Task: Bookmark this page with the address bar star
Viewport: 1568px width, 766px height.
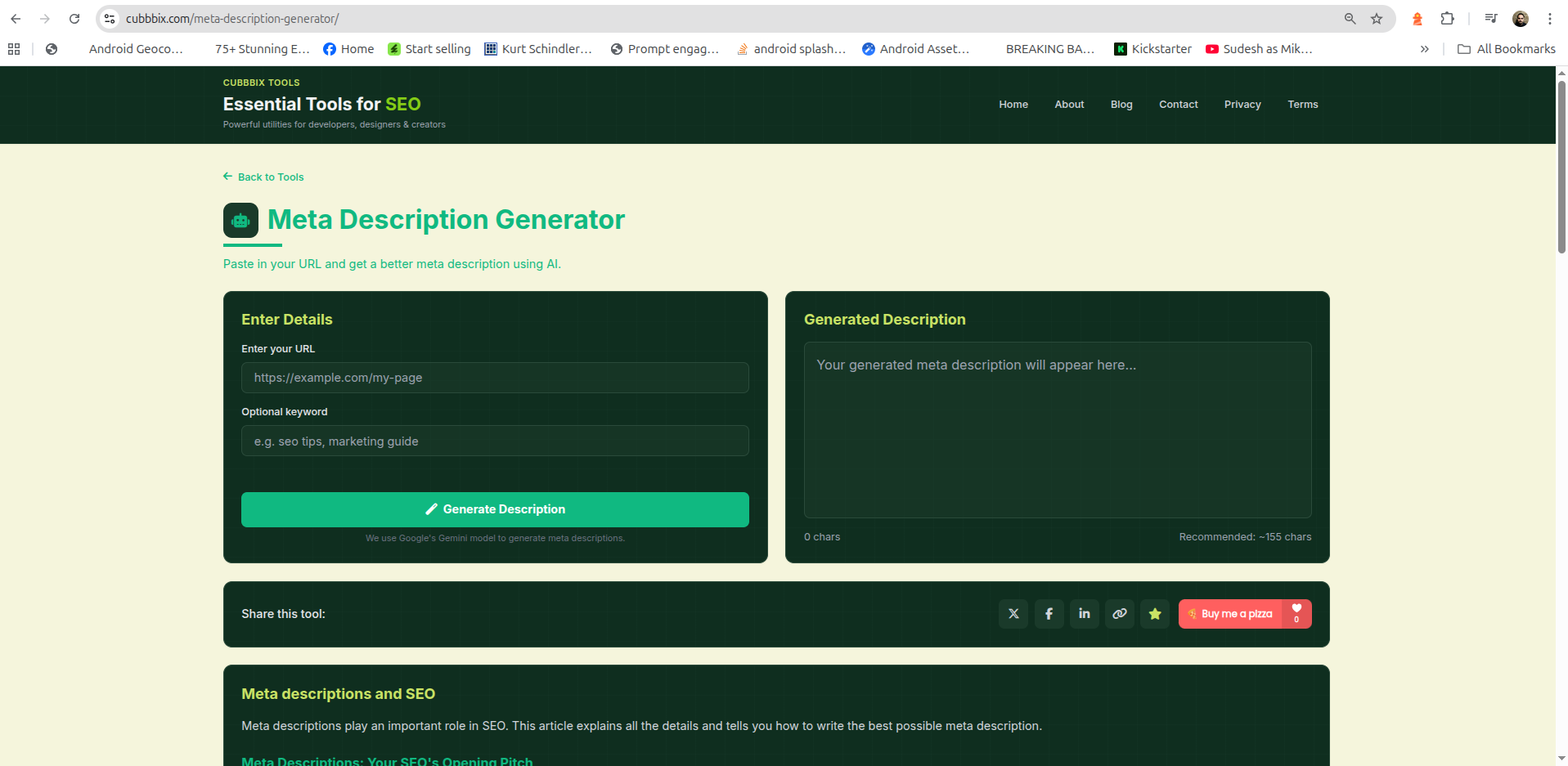Action: pos(1377,18)
